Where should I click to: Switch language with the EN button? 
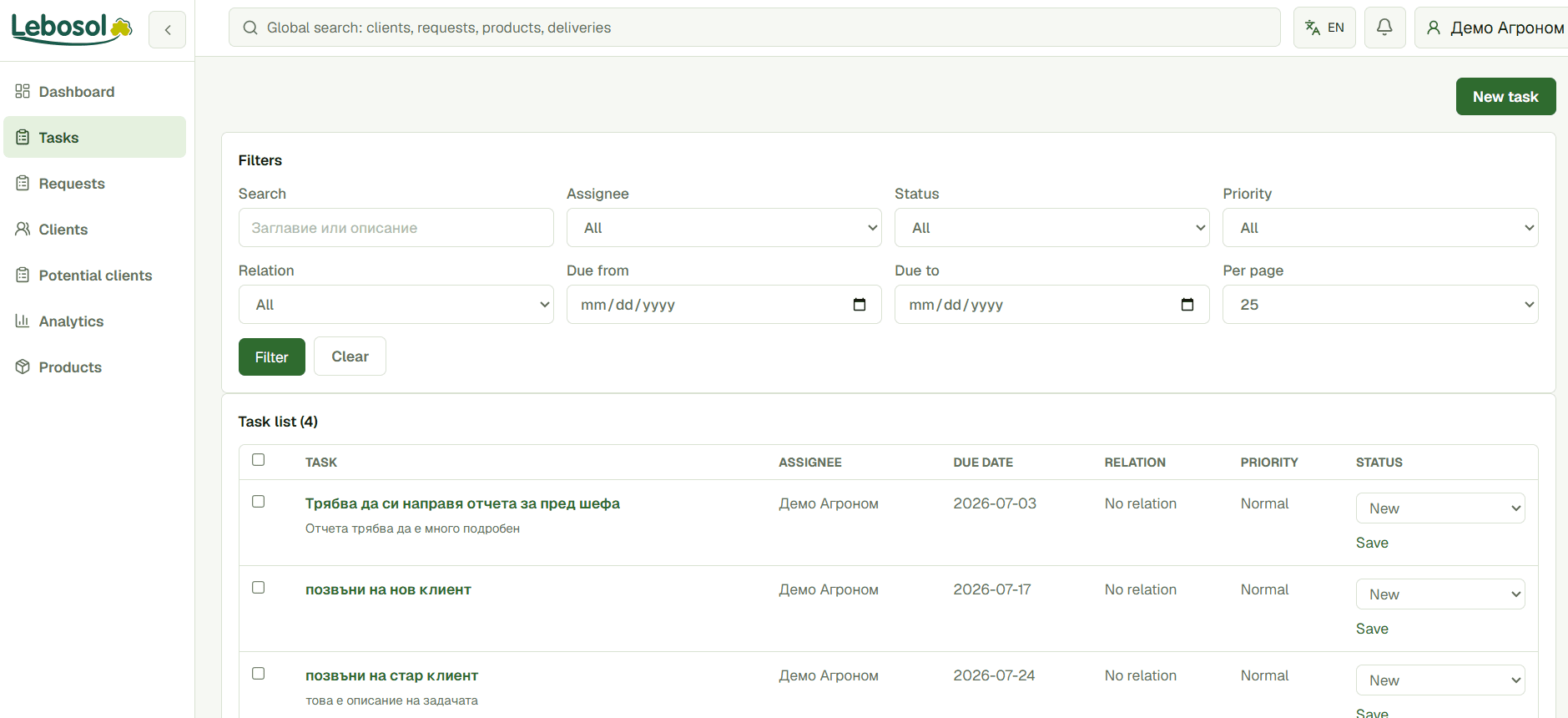click(x=1324, y=28)
